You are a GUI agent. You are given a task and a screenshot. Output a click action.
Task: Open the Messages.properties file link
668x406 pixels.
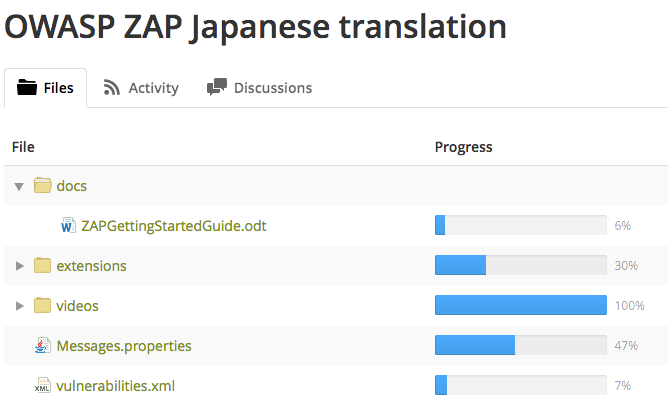click(x=124, y=346)
